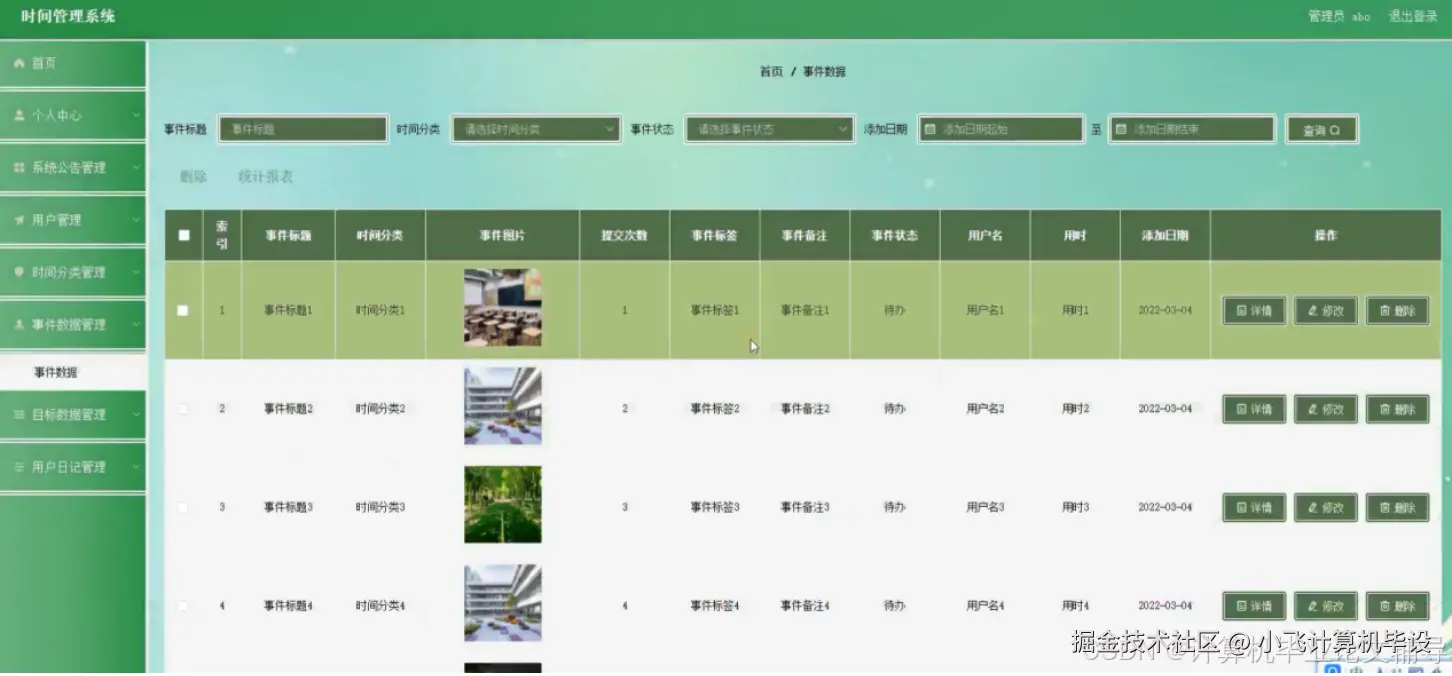Click the 添加日期起始 date field

click(x=1001, y=129)
